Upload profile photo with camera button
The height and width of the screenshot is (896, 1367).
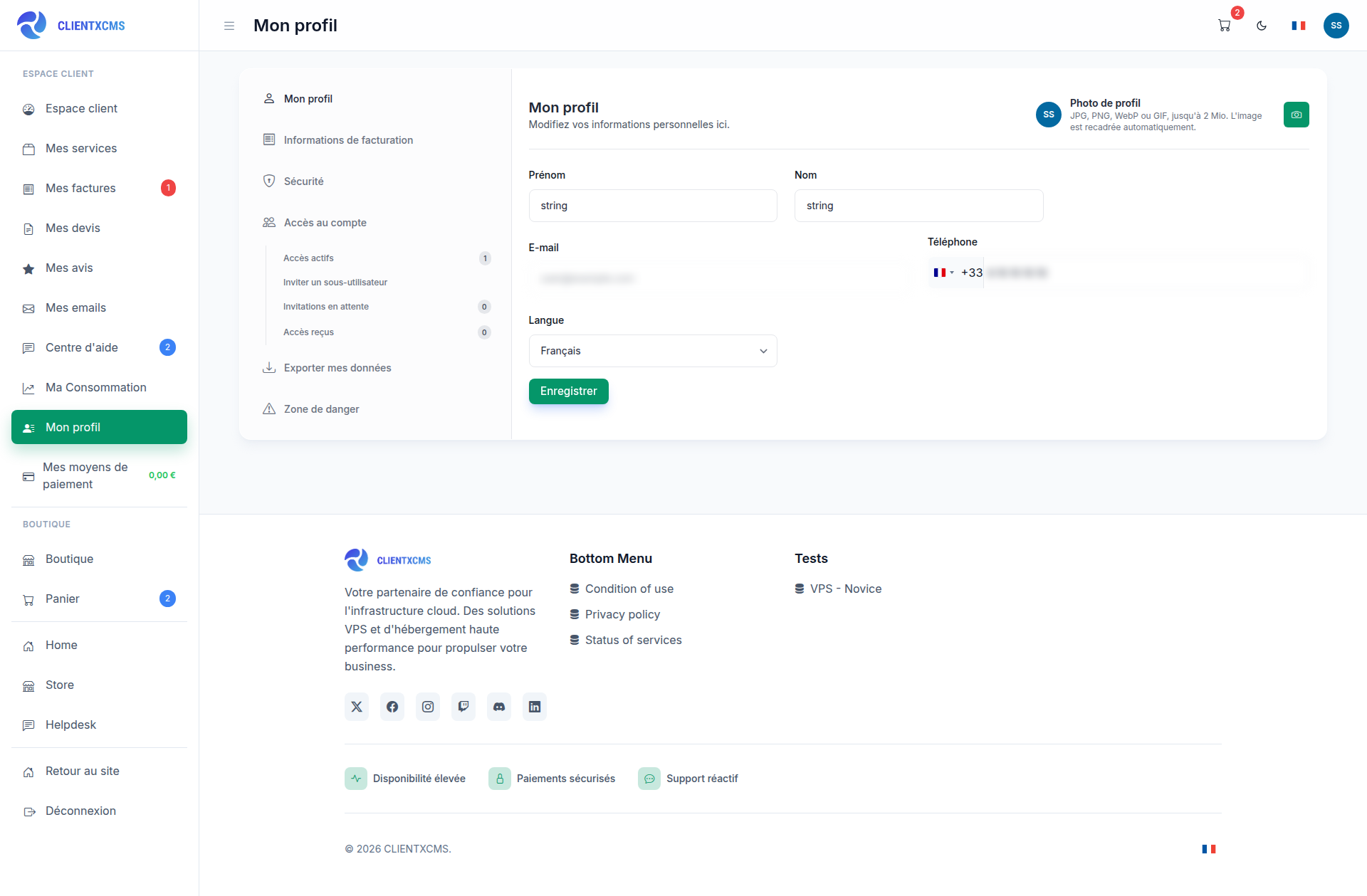coord(1296,115)
